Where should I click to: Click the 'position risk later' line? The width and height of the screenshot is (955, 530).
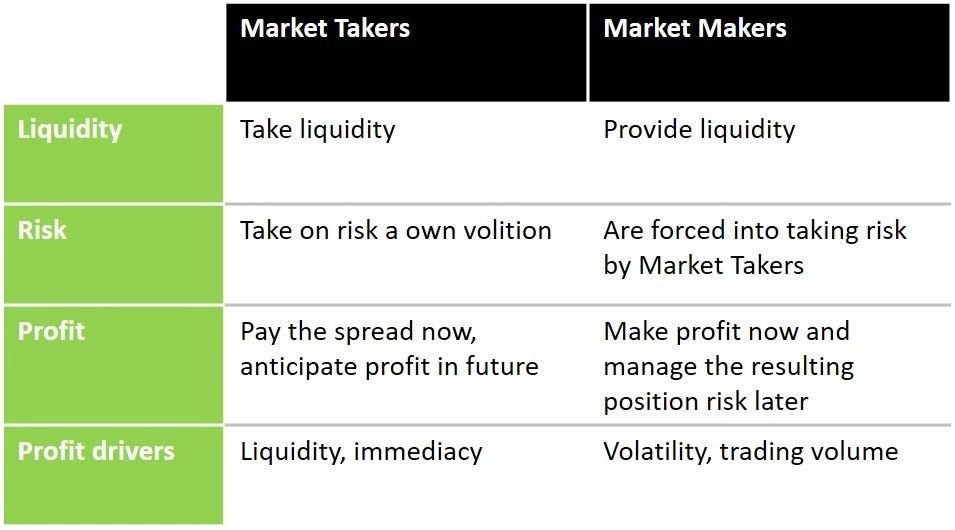tap(706, 402)
